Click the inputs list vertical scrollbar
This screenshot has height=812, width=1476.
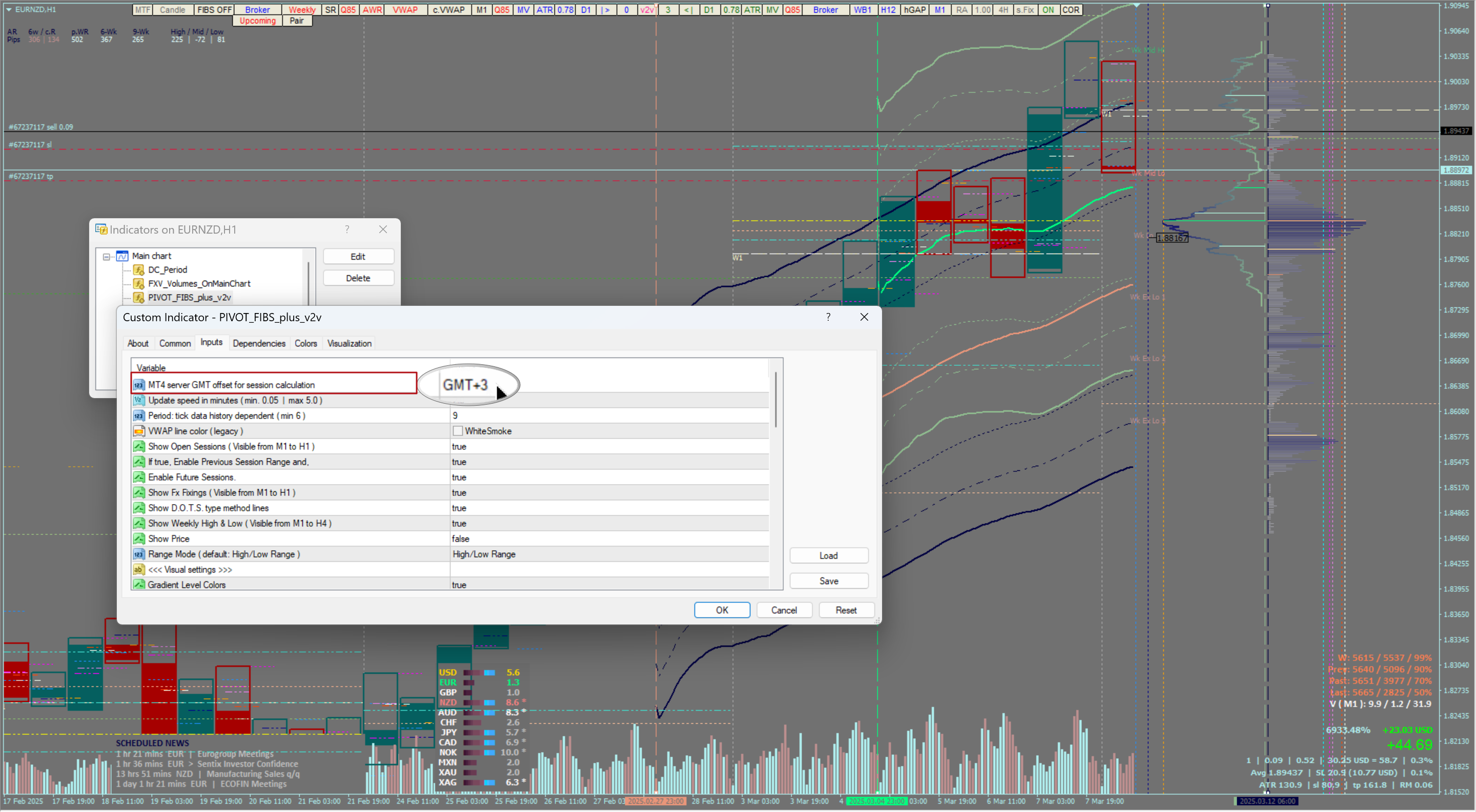click(x=775, y=401)
